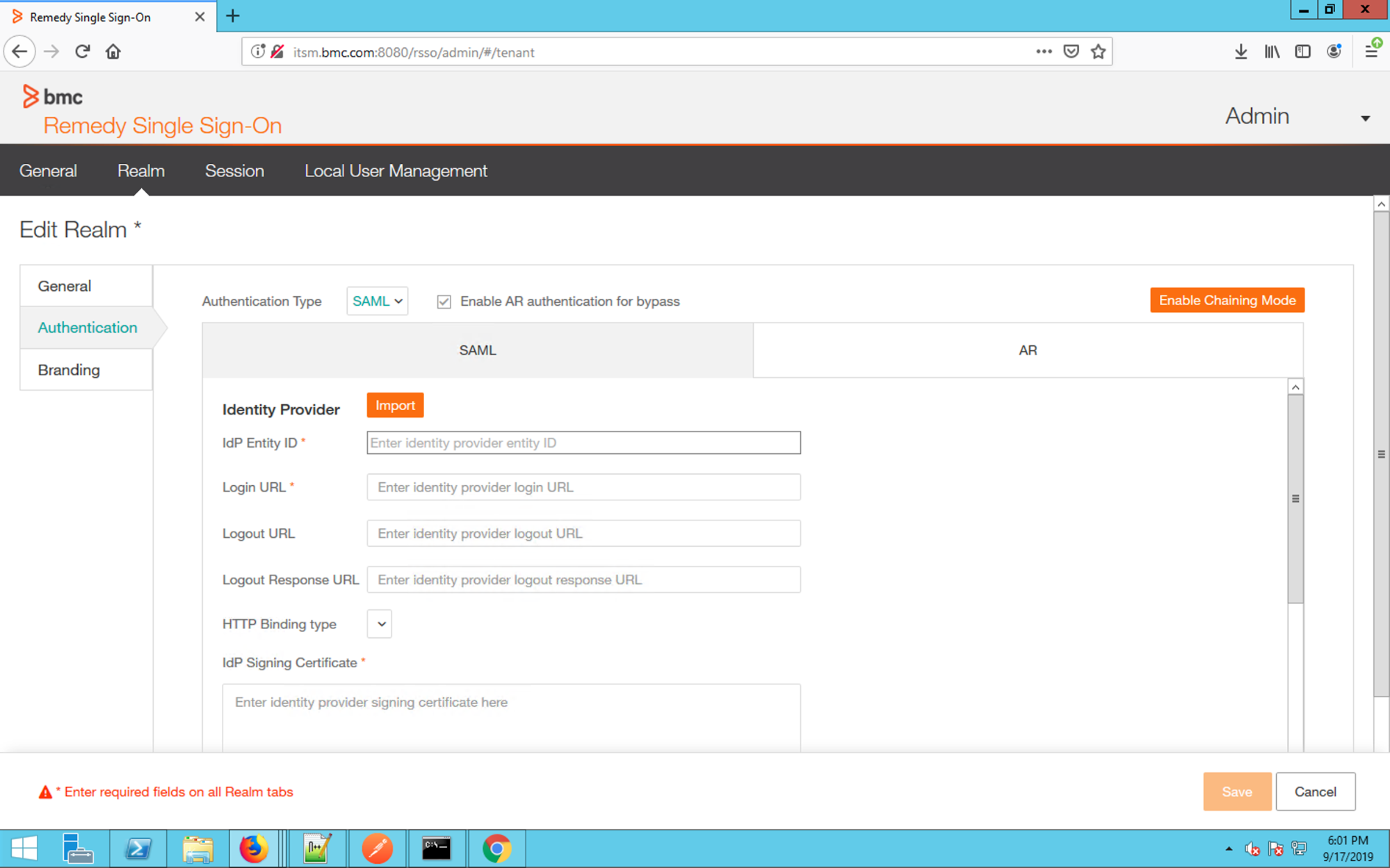Expand the Admin account dropdown
Image resolution: width=1390 pixels, height=868 pixels.
pos(1366,117)
